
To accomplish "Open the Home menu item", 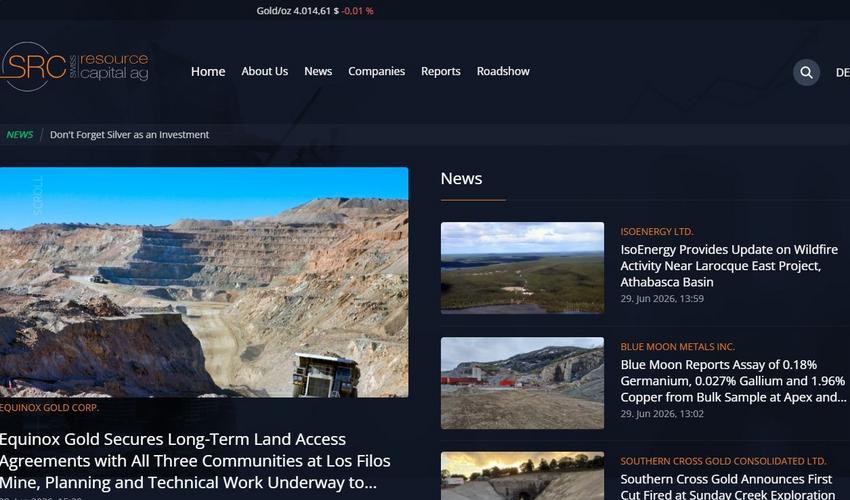I will tap(208, 72).
